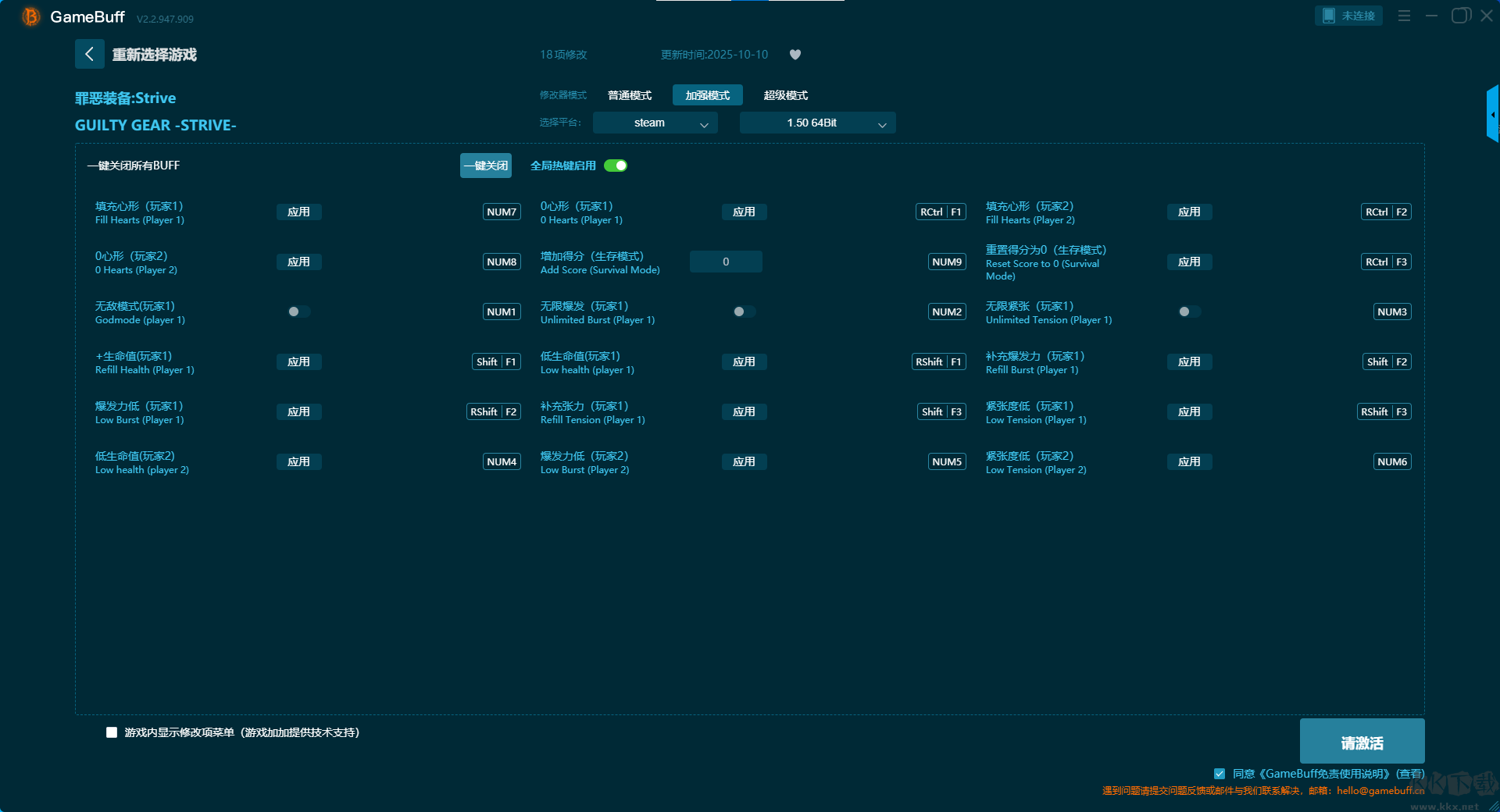Open the hamburger menu icon in title bar

point(1404,16)
